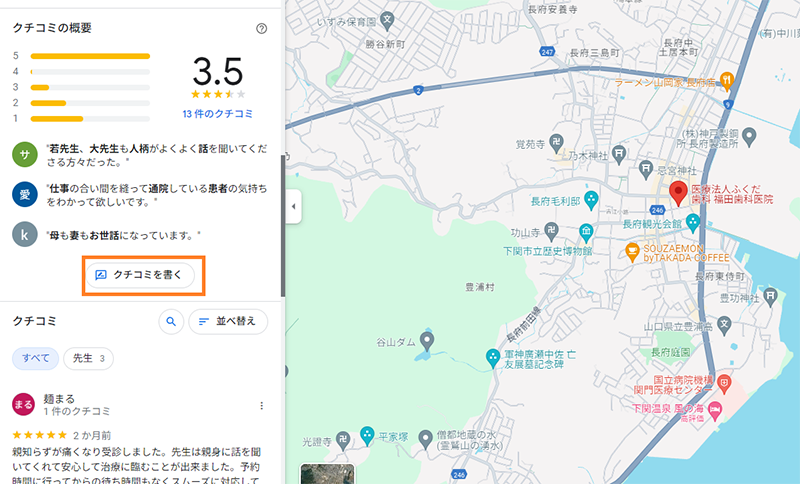Click 下関市立歴史博物館 museum marker
This screenshot has width=800, height=484.
[x=586, y=234]
